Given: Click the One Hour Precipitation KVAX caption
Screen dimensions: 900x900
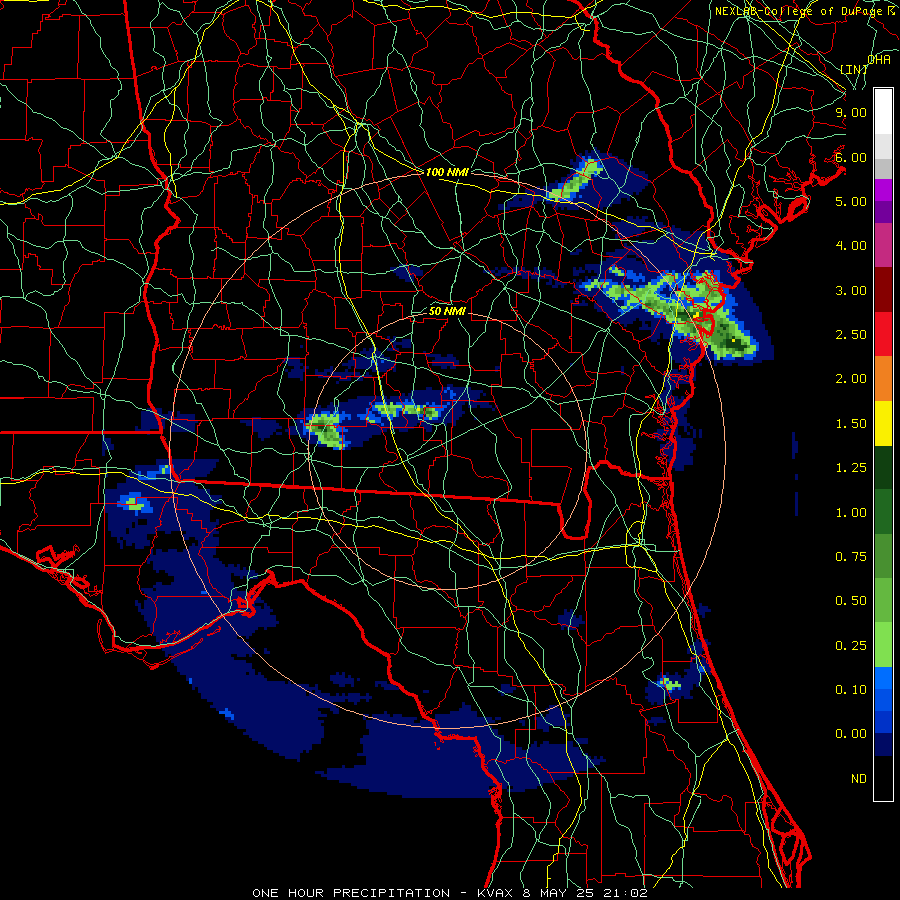Looking at the screenshot, I should coord(450,893).
